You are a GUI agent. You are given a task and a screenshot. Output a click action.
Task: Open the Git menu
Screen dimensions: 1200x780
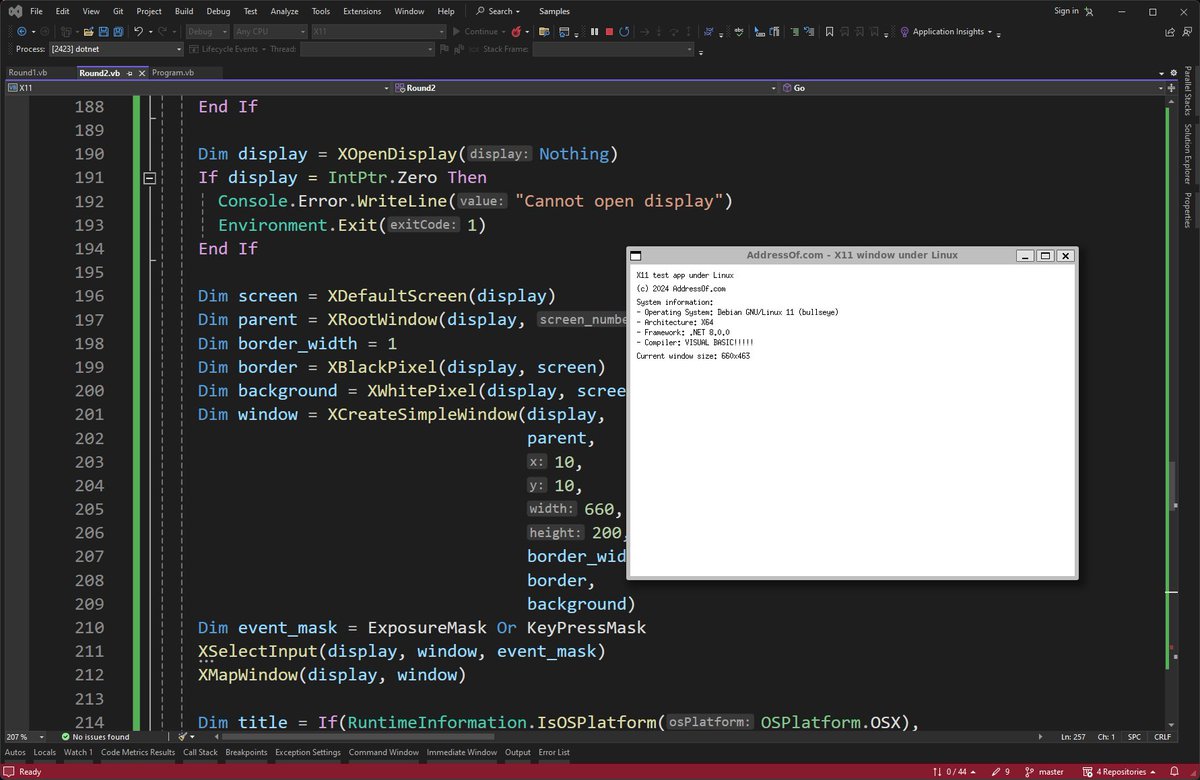pos(118,11)
